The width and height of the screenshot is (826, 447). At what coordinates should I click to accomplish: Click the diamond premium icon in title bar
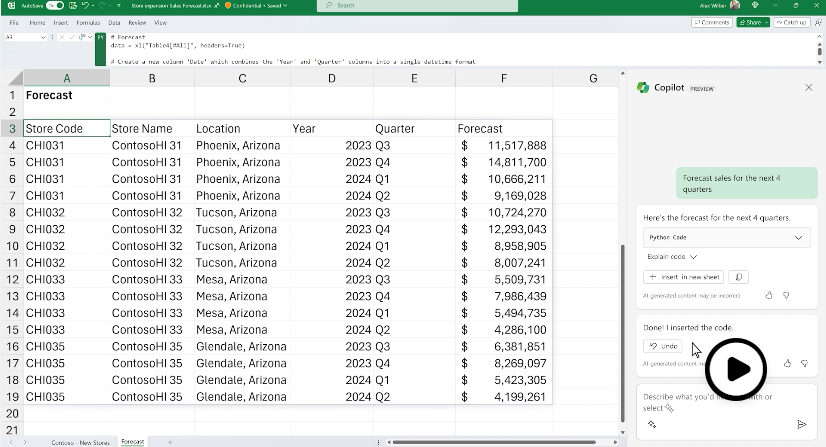click(755, 5)
